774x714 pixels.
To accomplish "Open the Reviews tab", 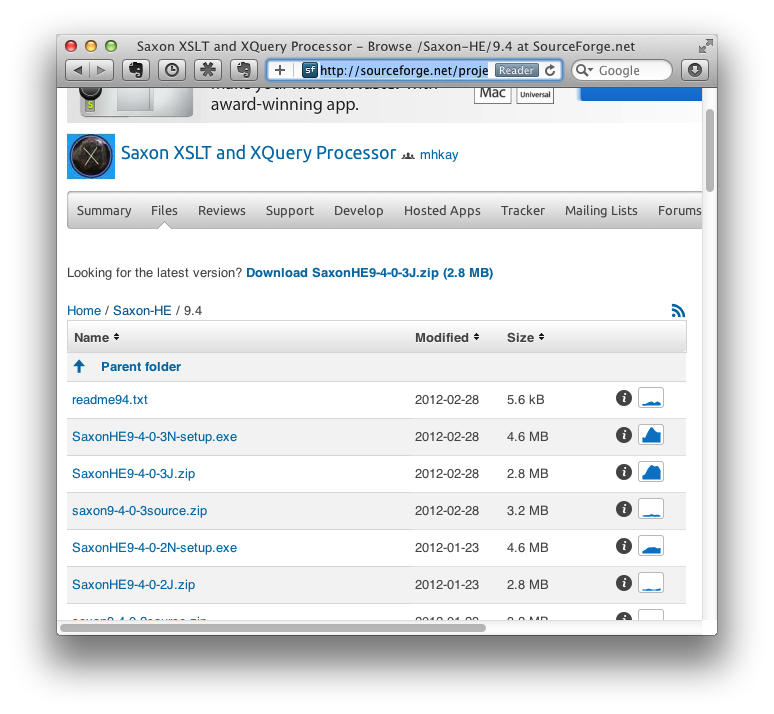I will point(222,210).
